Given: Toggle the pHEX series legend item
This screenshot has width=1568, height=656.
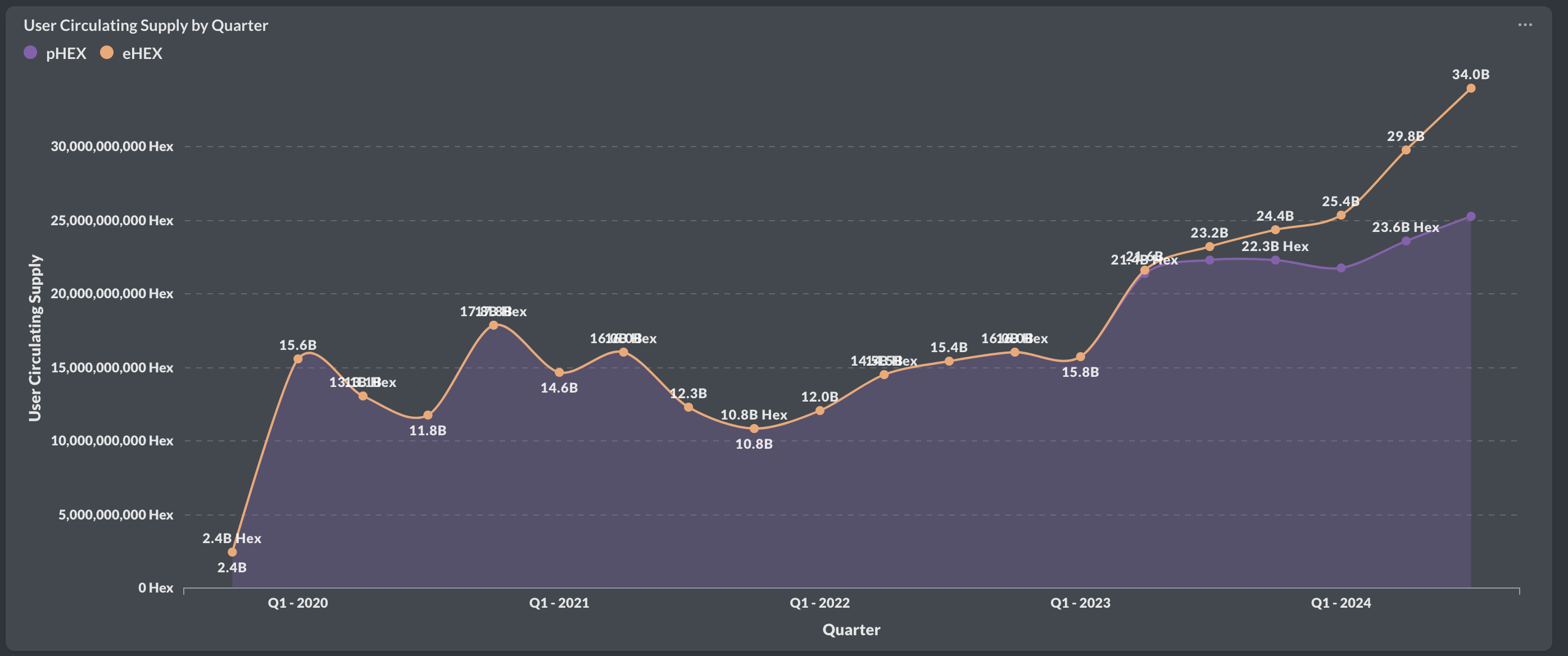Looking at the screenshot, I should point(55,53).
